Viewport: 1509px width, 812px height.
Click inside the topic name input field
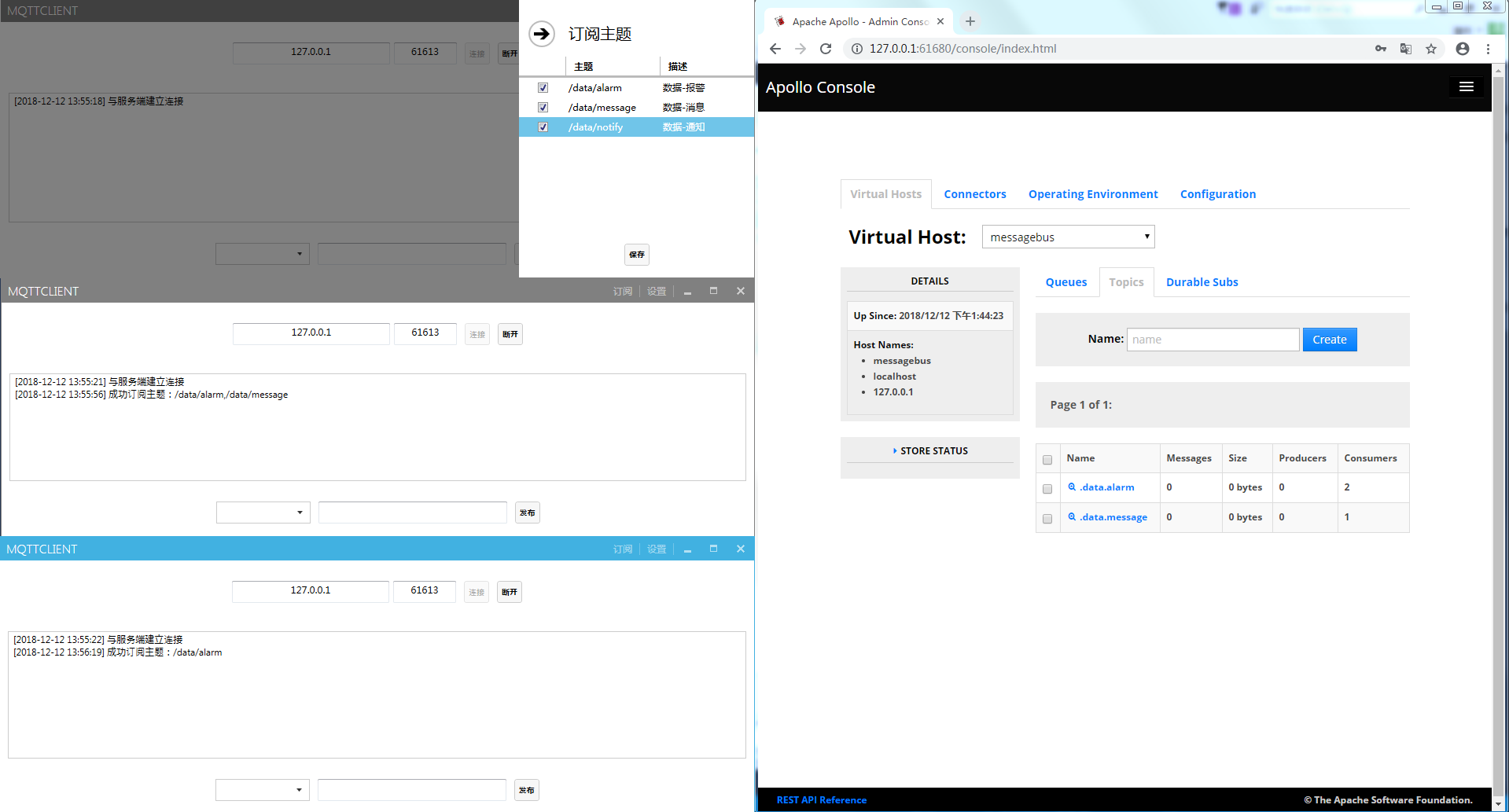pos(1213,339)
